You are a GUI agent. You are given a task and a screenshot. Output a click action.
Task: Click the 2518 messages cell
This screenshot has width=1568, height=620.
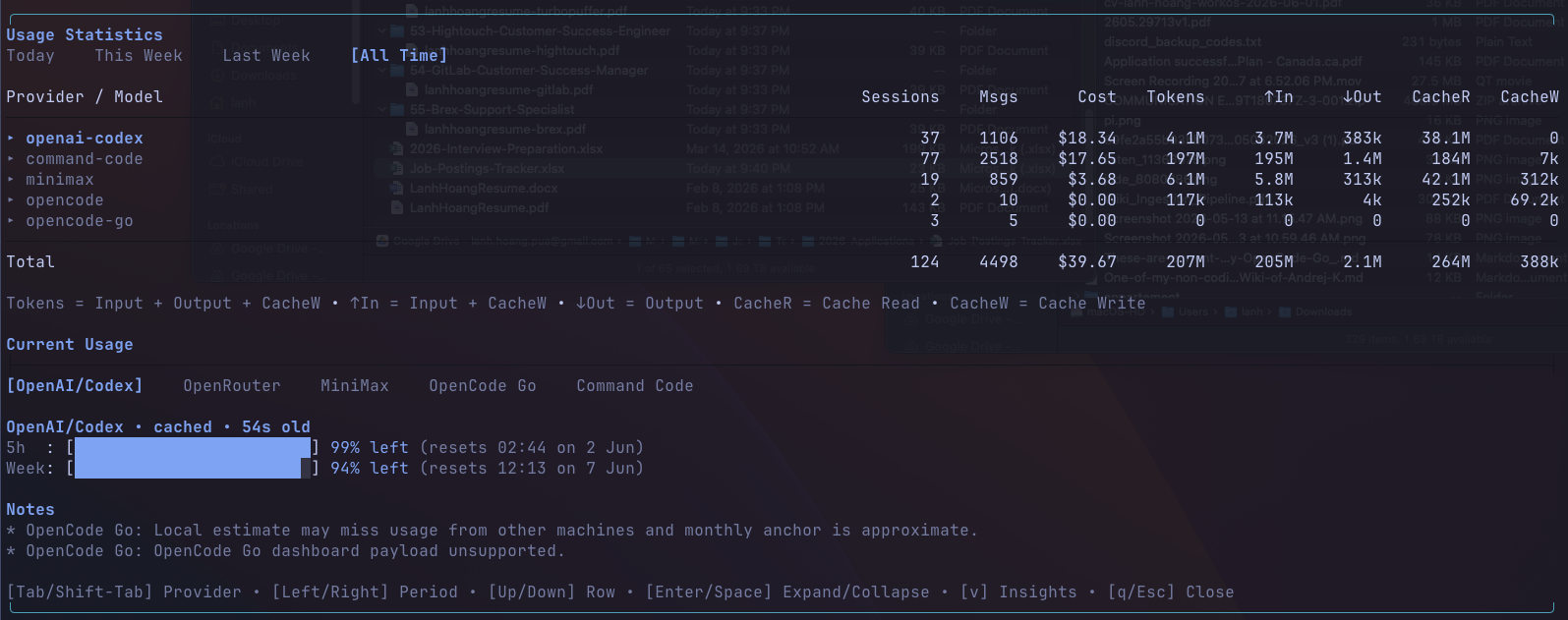coord(999,159)
